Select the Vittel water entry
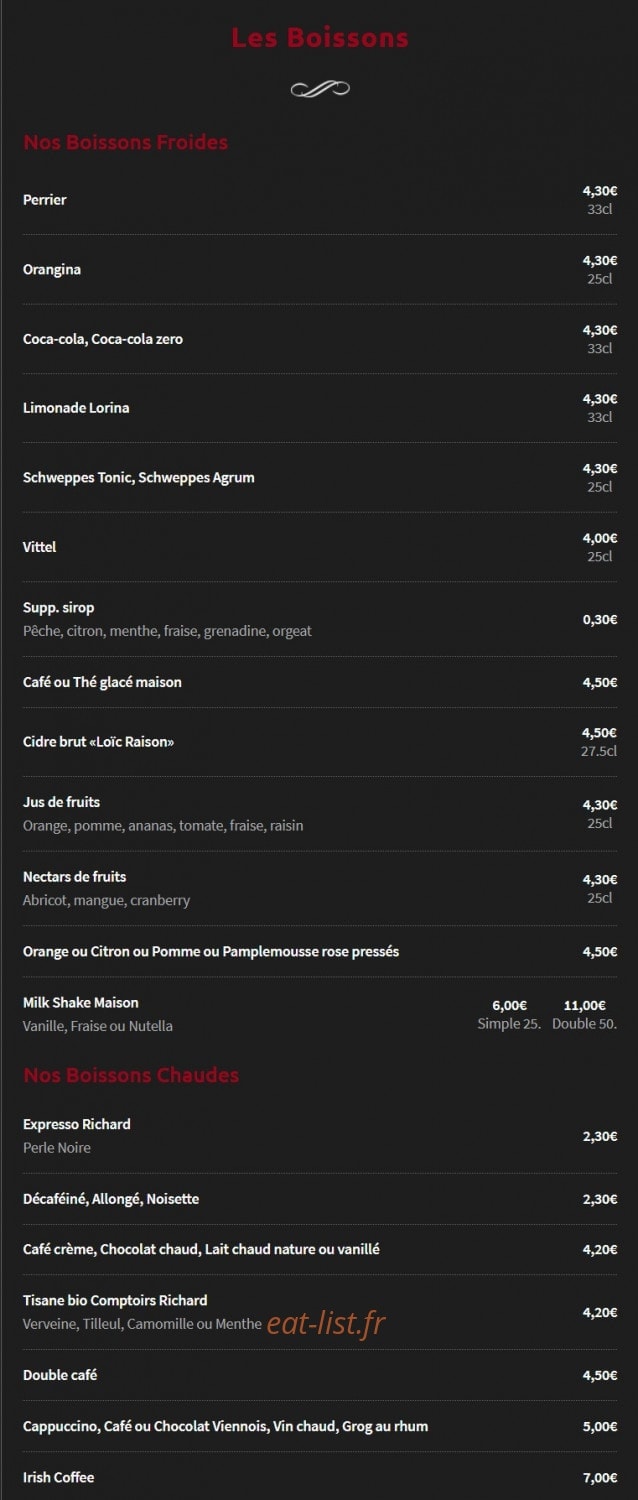 [x=40, y=547]
